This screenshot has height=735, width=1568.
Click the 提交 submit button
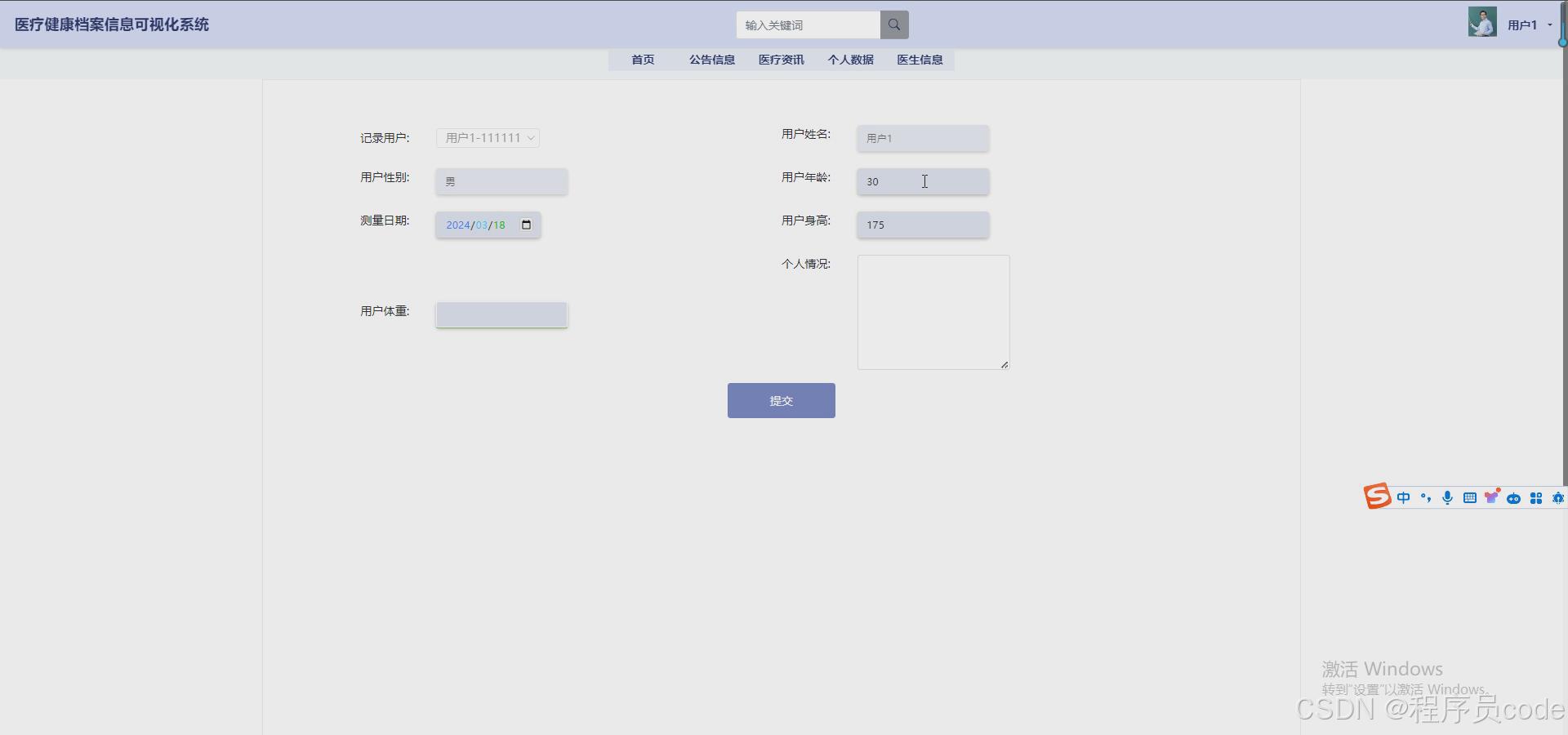[x=781, y=400]
